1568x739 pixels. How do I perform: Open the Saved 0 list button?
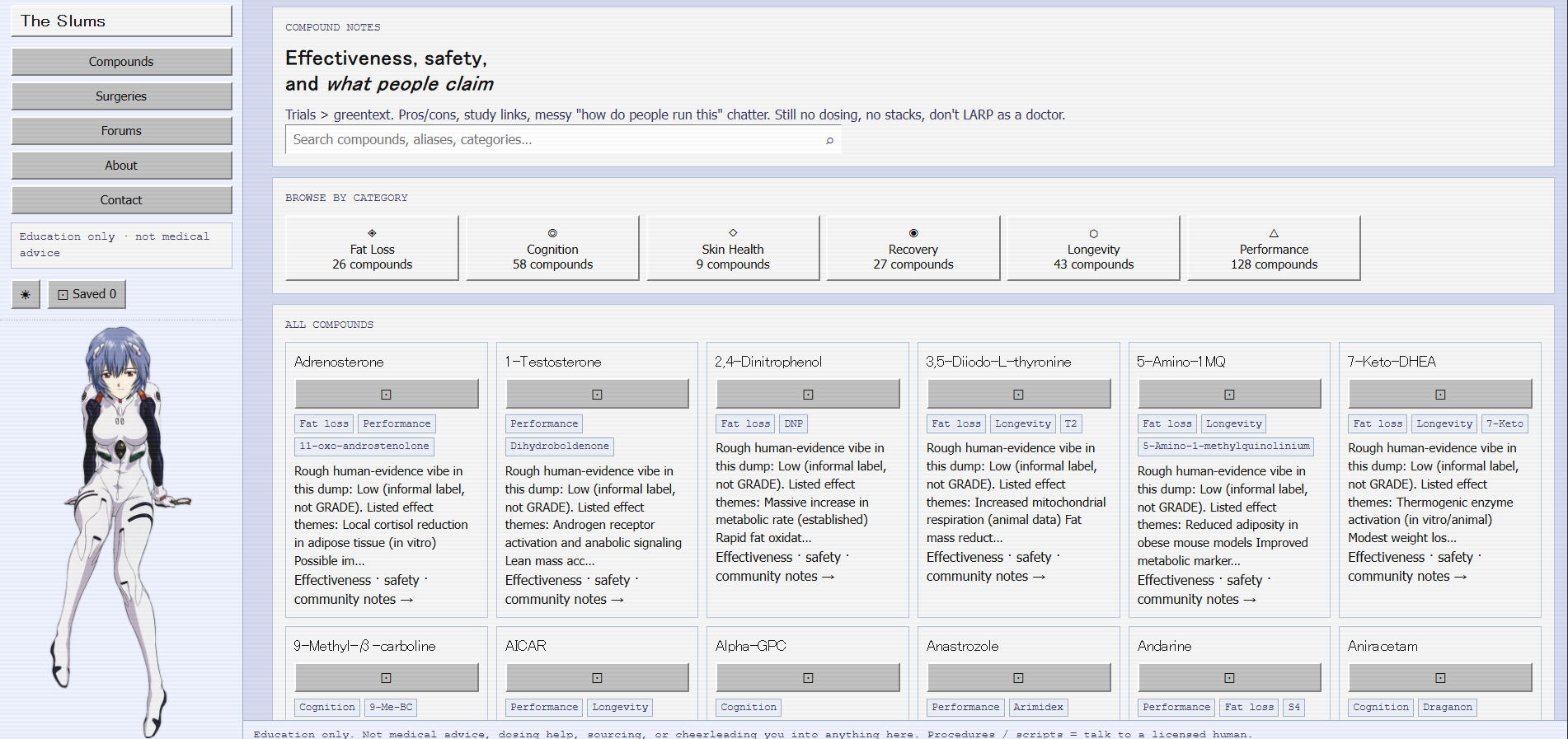[87, 294]
